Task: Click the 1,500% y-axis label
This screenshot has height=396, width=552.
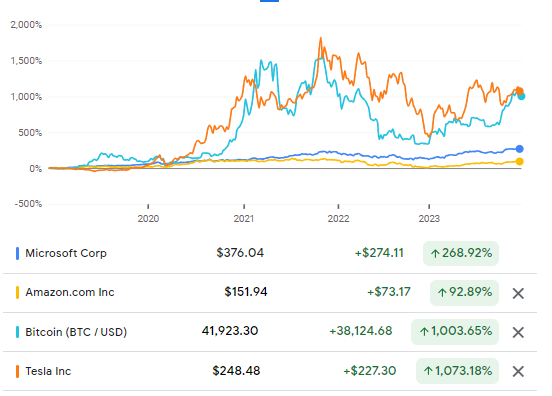Action: point(26,61)
